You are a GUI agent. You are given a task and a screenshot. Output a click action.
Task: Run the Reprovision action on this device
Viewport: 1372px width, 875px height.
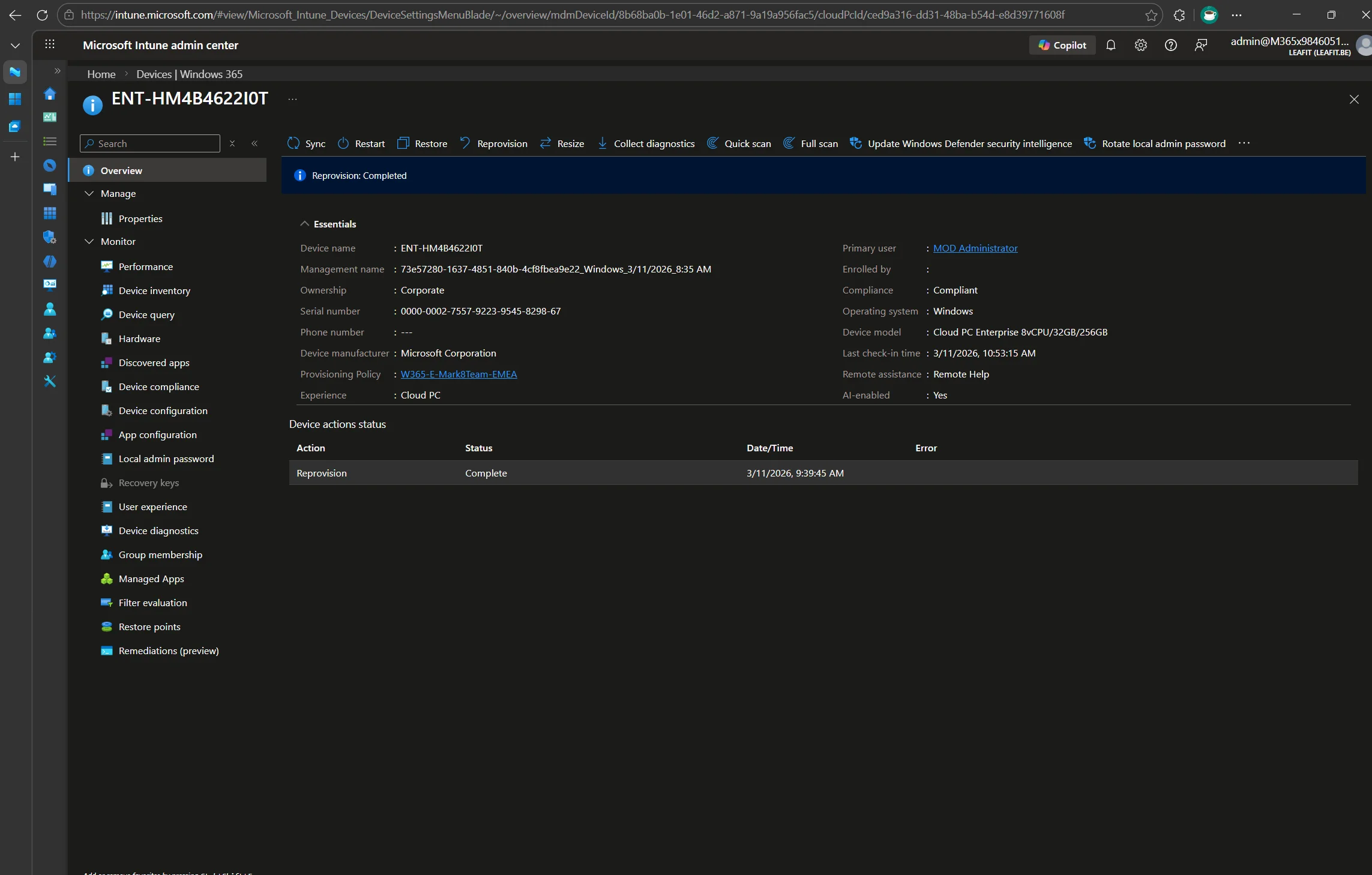pos(493,143)
